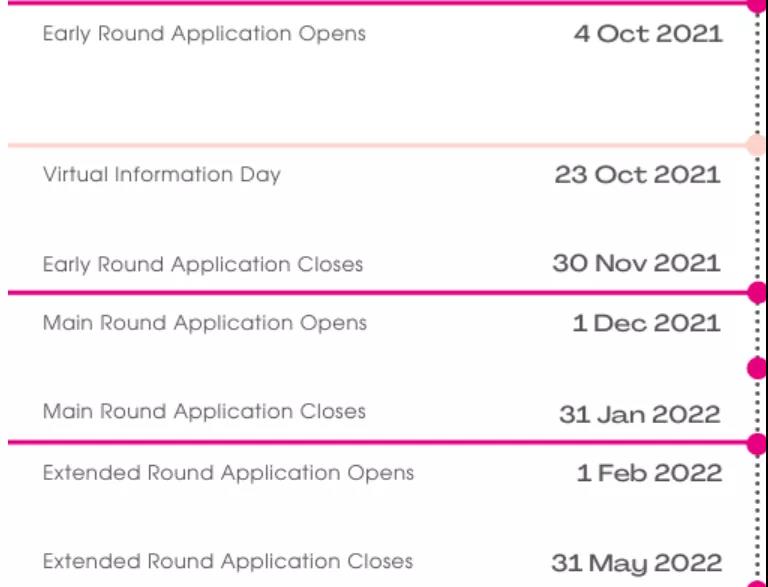The width and height of the screenshot is (768, 587).
Task: Click the pink divider line below 31 Jan 2022
Action: pyautogui.click(x=378, y=443)
